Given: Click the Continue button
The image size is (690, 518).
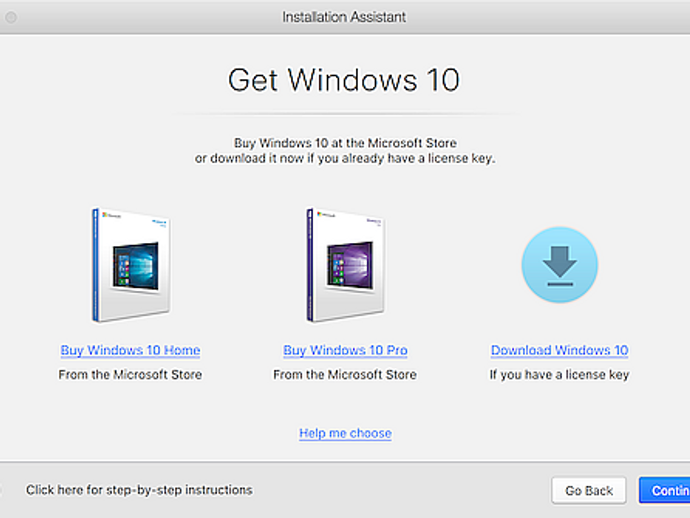Looking at the screenshot, I should [664, 490].
